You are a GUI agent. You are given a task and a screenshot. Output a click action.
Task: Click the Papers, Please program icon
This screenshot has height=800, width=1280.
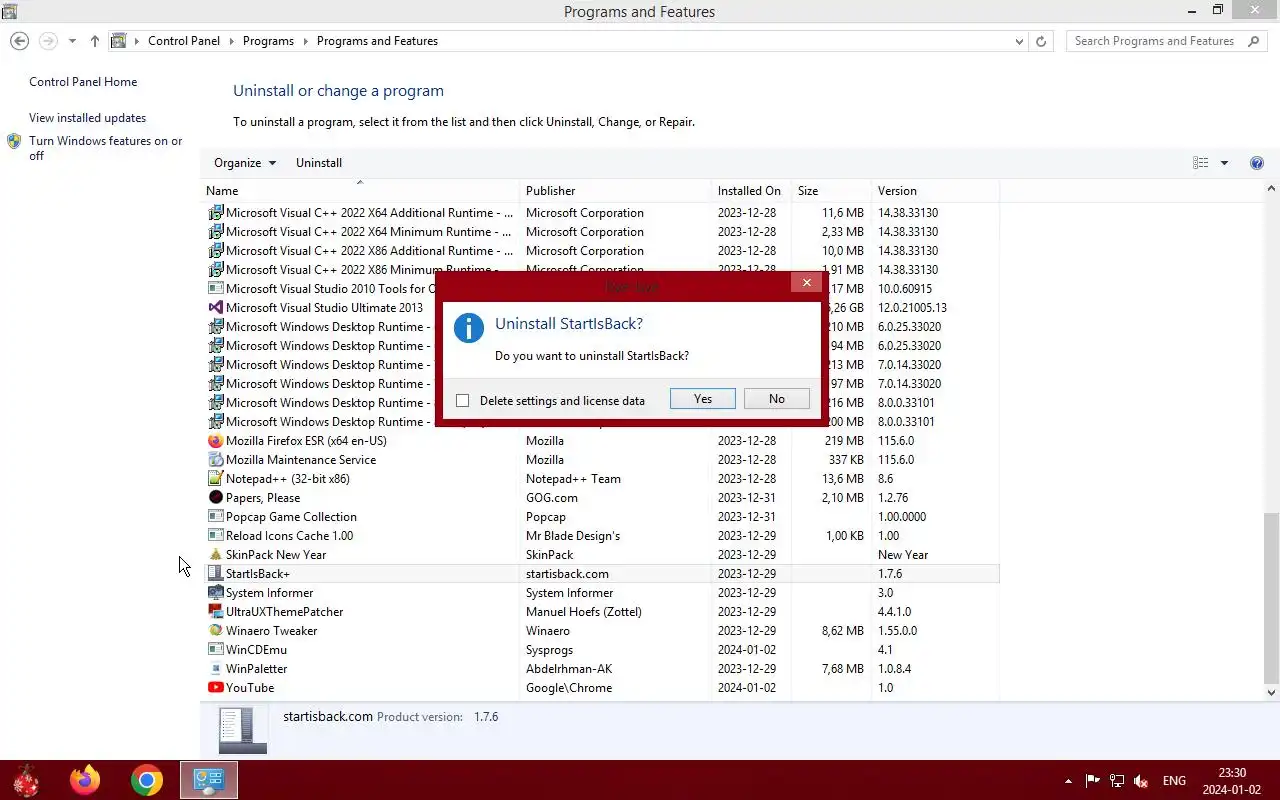click(x=215, y=498)
